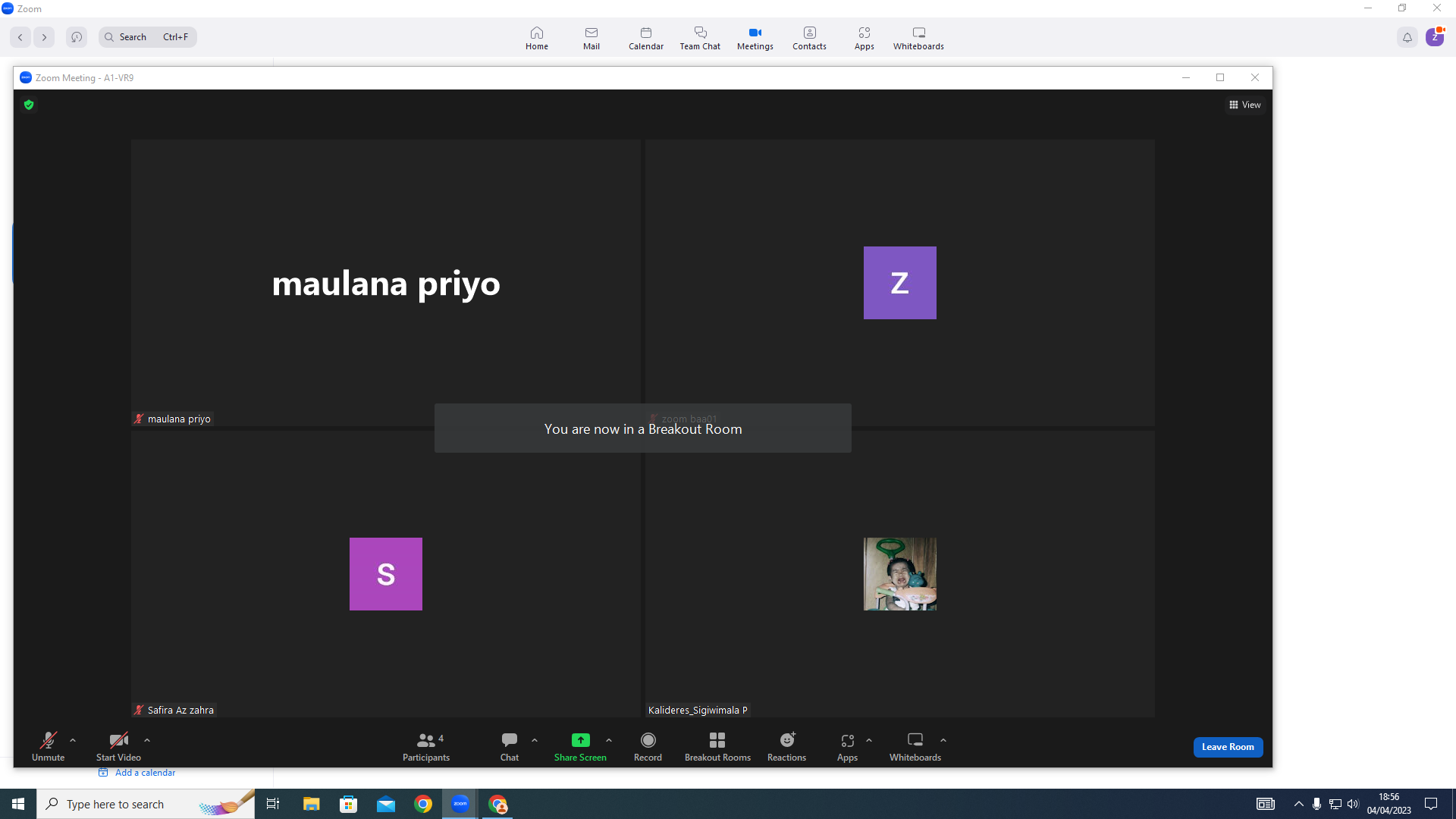
Task: Go forward with the forward arrow
Action: (x=44, y=37)
